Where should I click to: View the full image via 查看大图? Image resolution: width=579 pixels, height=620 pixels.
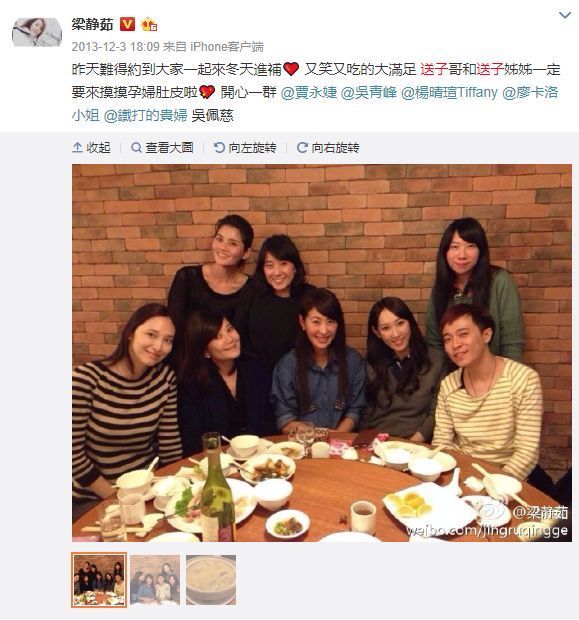[x=162, y=148]
